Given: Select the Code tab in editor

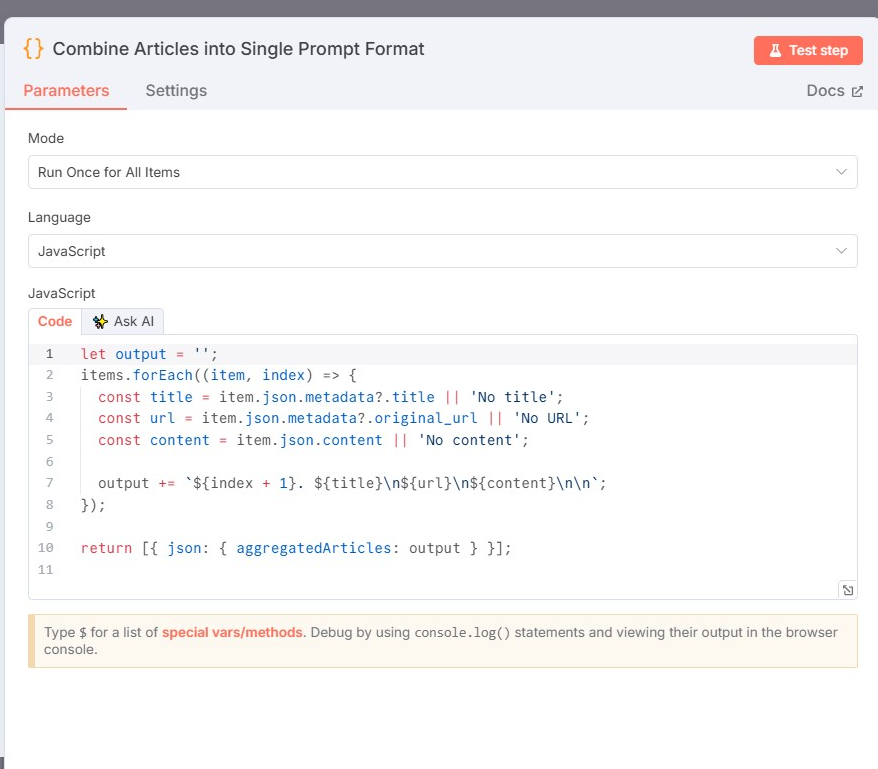Looking at the screenshot, I should 55,321.
